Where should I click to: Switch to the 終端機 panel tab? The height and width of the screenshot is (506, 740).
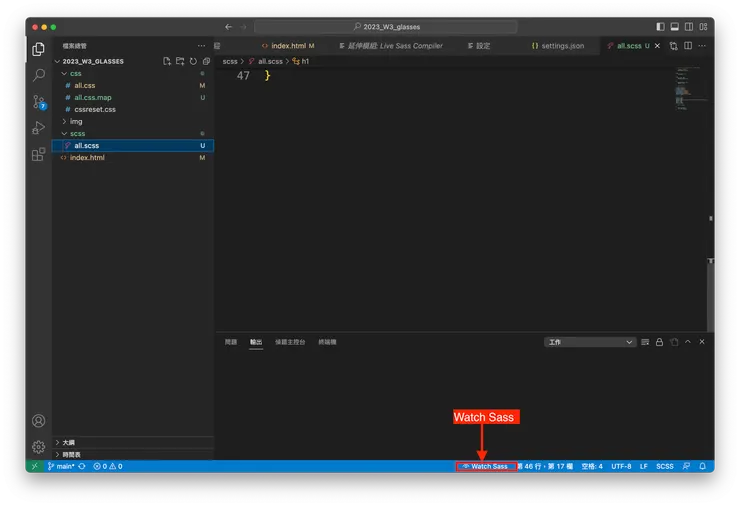coord(327,342)
